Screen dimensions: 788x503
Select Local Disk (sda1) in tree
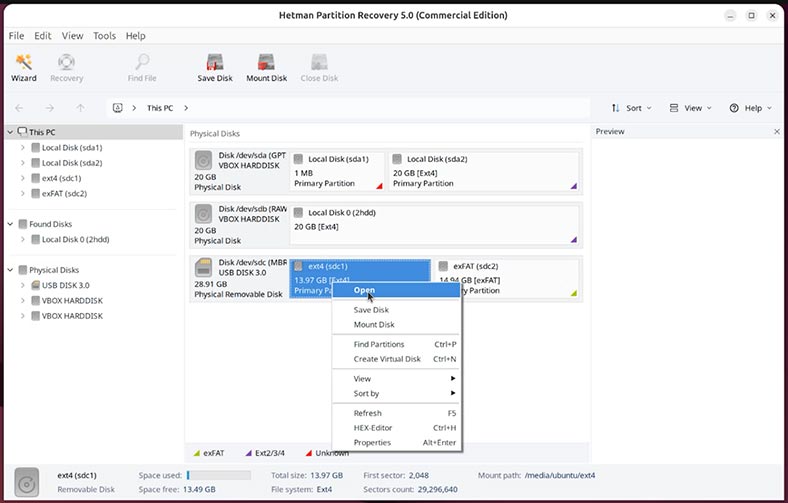click(72, 148)
